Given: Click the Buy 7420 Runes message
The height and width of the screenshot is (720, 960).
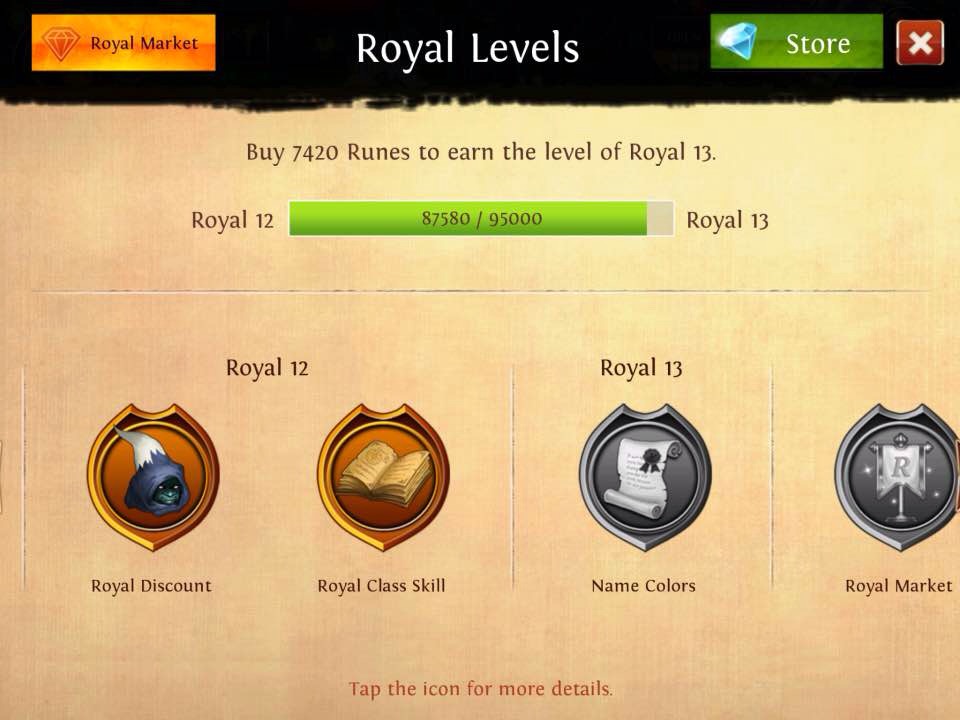Looking at the screenshot, I should [x=481, y=152].
